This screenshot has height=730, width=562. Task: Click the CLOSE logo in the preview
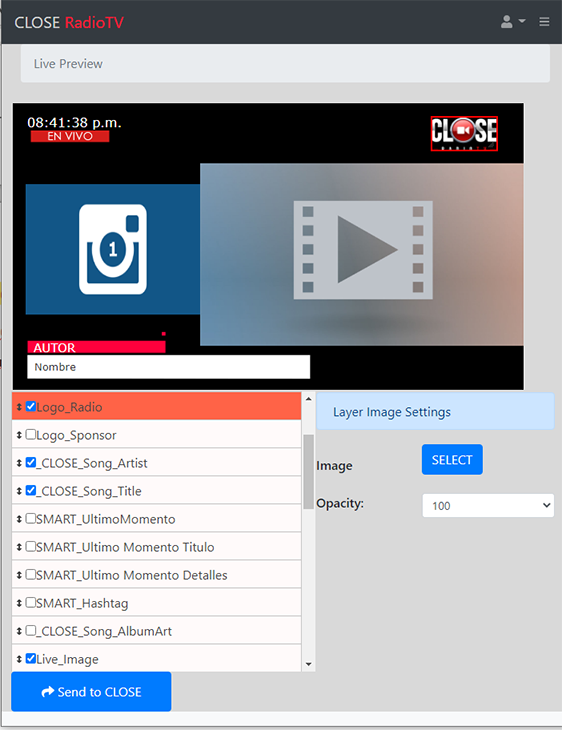464,133
